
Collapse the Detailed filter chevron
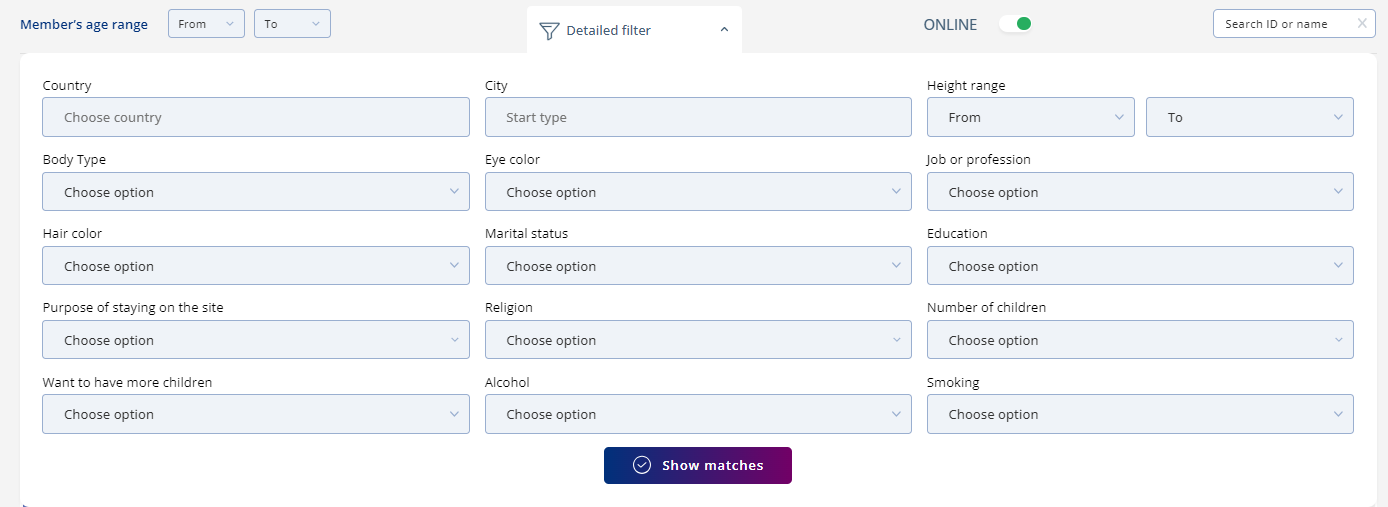[x=724, y=30]
